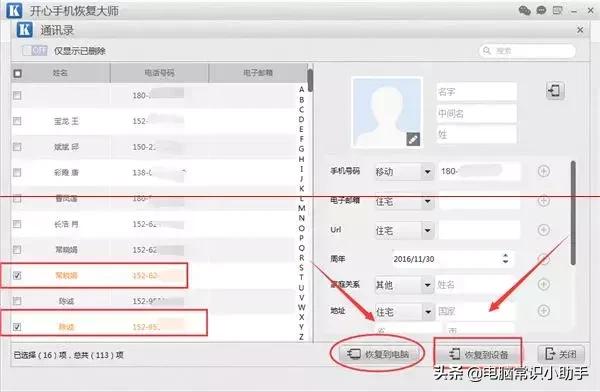
Task: Check the 斌斌 邱 contact checkbox
Action: pyautogui.click(x=17, y=147)
